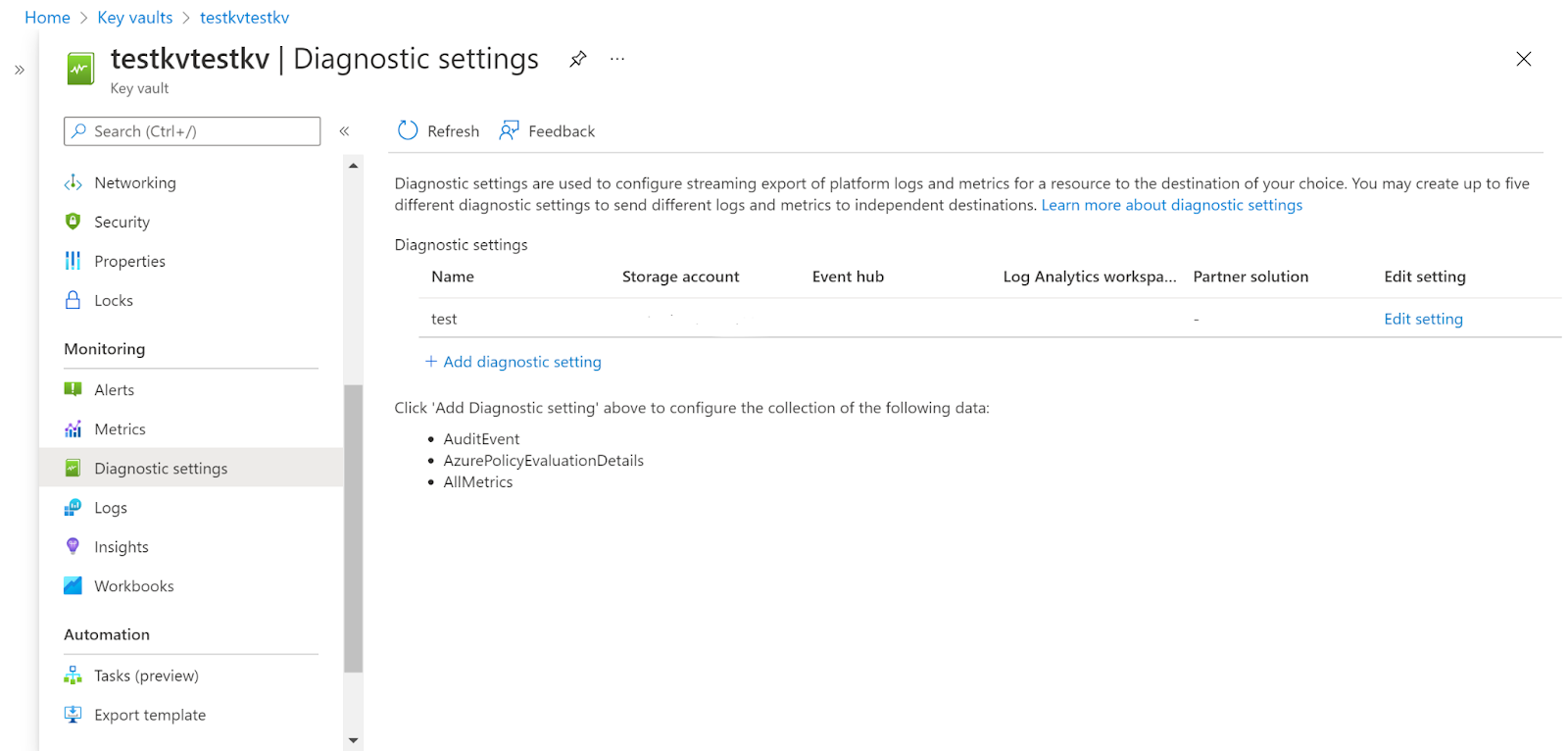
Task: Open Learn more about diagnostic settings link
Action: point(1171,205)
